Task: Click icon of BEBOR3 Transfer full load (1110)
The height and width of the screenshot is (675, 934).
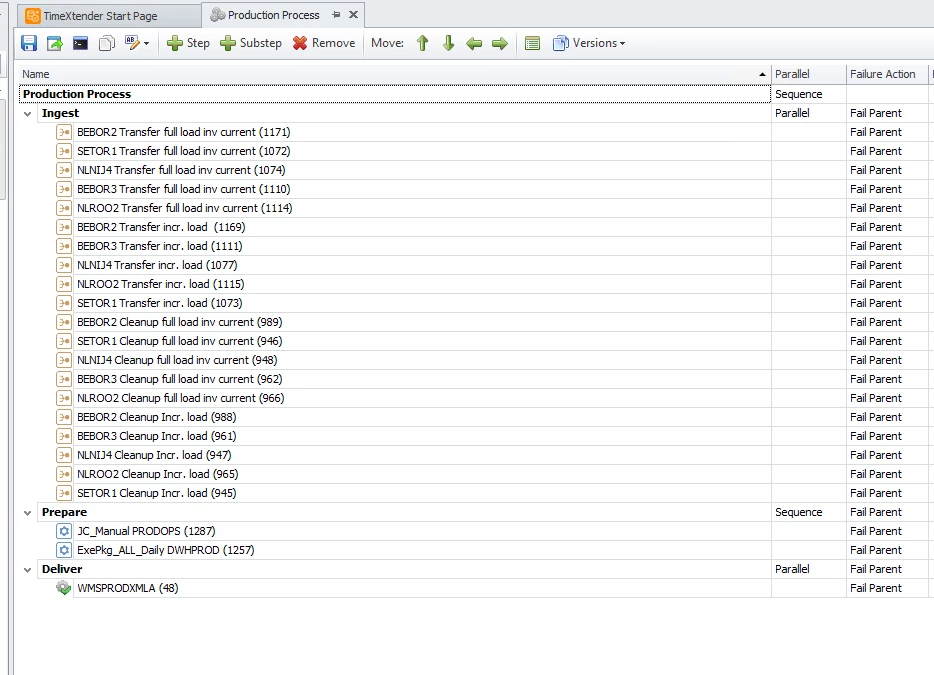Action: click(64, 189)
